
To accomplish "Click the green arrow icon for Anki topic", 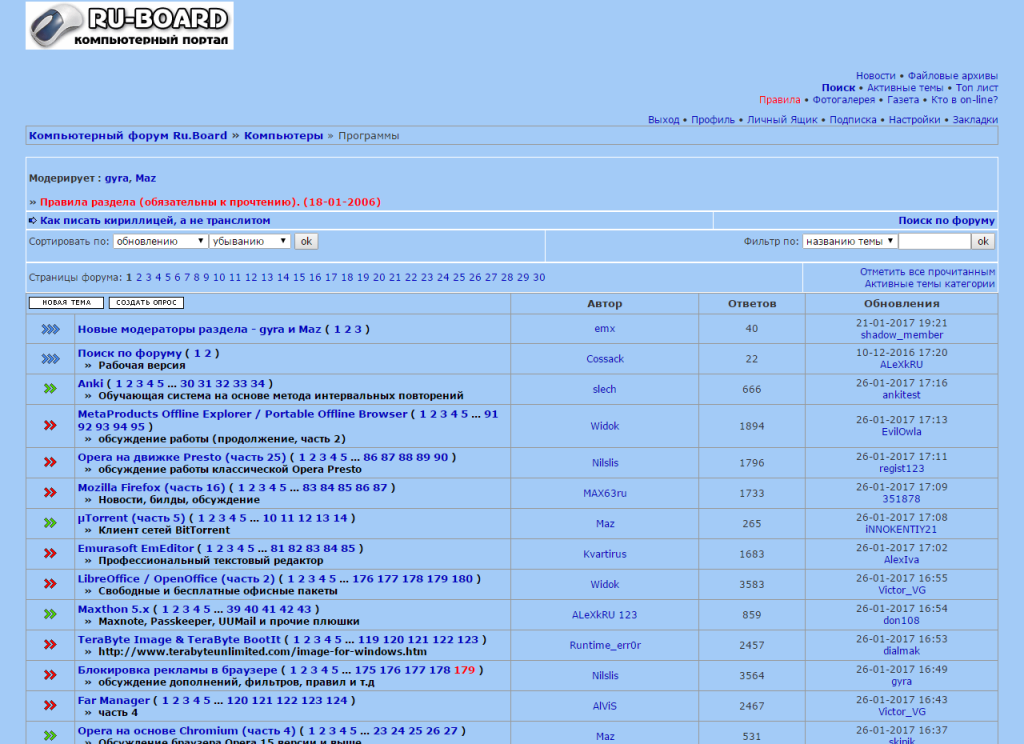I will [x=50, y=389].
